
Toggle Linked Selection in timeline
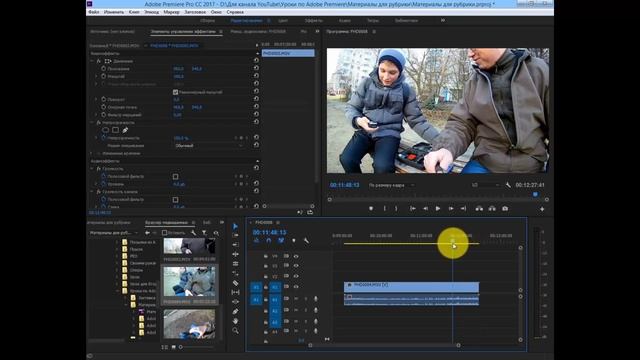(x=281, y=240)
